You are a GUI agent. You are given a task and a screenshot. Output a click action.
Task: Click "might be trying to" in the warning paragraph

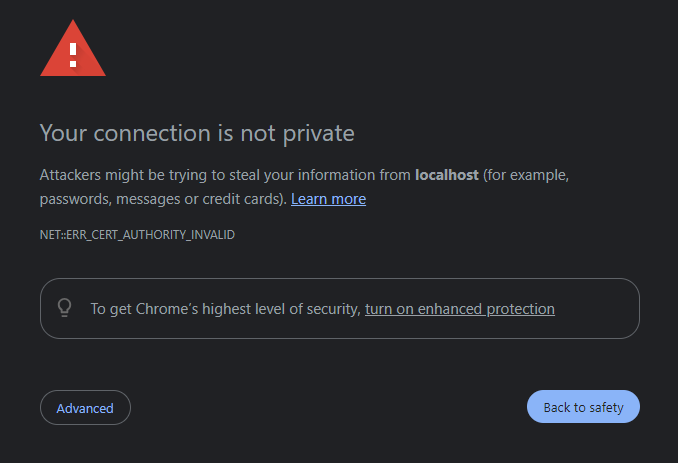tap(171, 175)
